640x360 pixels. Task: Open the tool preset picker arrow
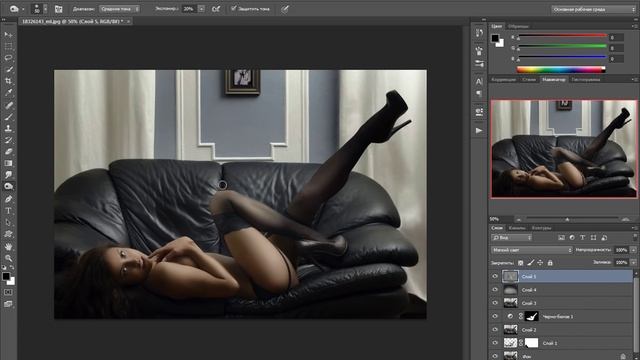point(23,9)
